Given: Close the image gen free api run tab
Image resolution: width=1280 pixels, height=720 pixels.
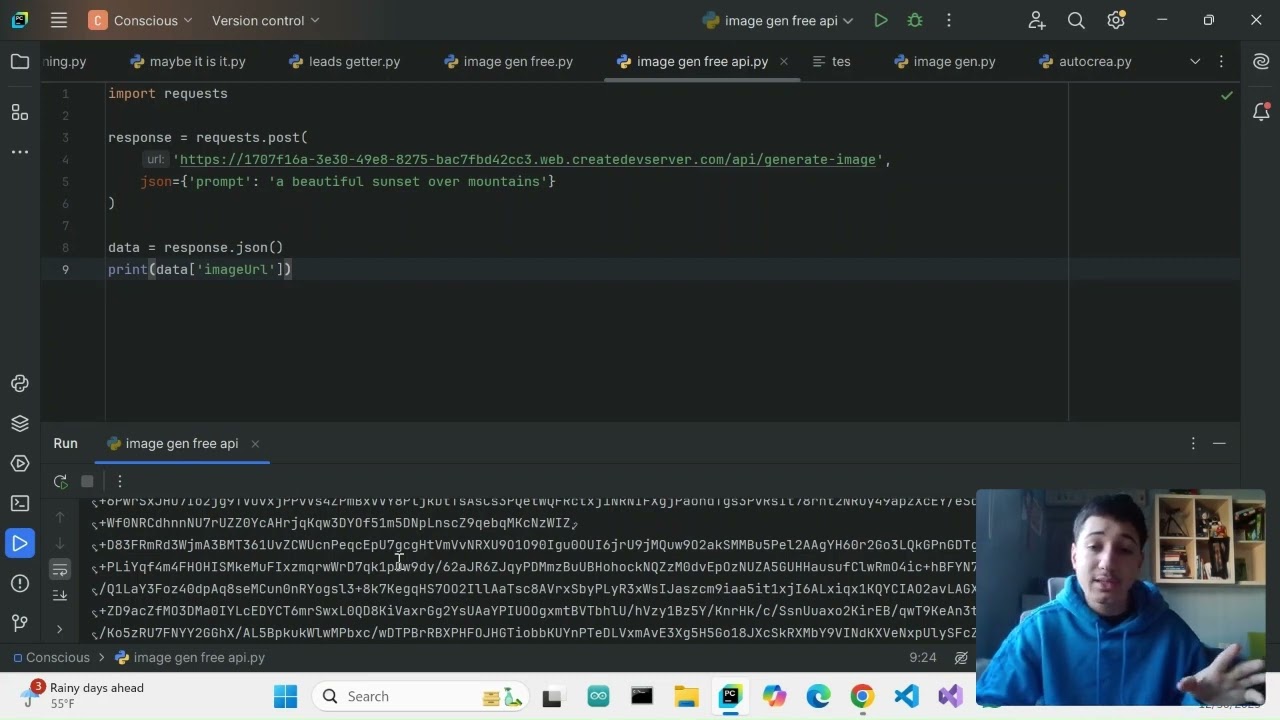Looking at the screenshot, I should (x=255, y=444).
